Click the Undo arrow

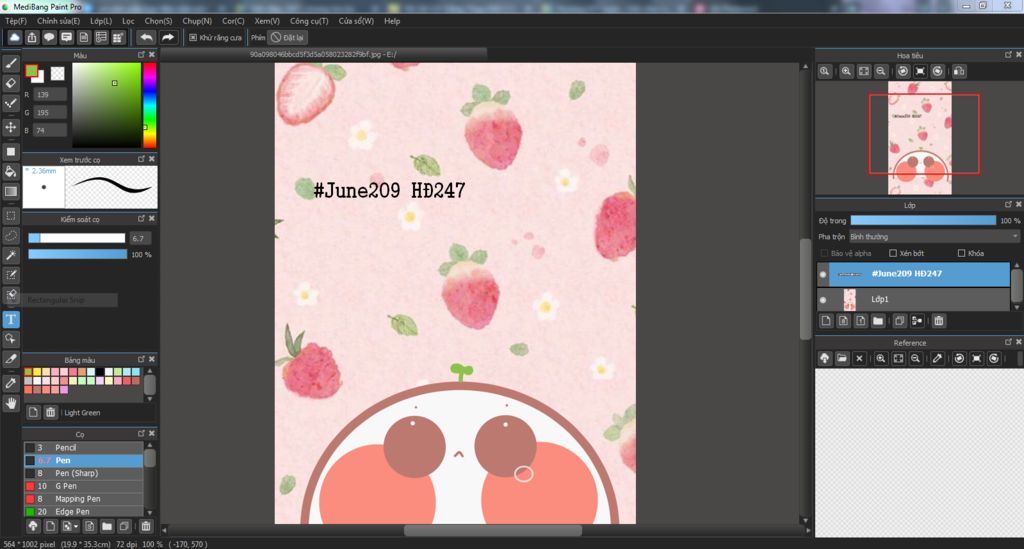[x=146, y=37]
